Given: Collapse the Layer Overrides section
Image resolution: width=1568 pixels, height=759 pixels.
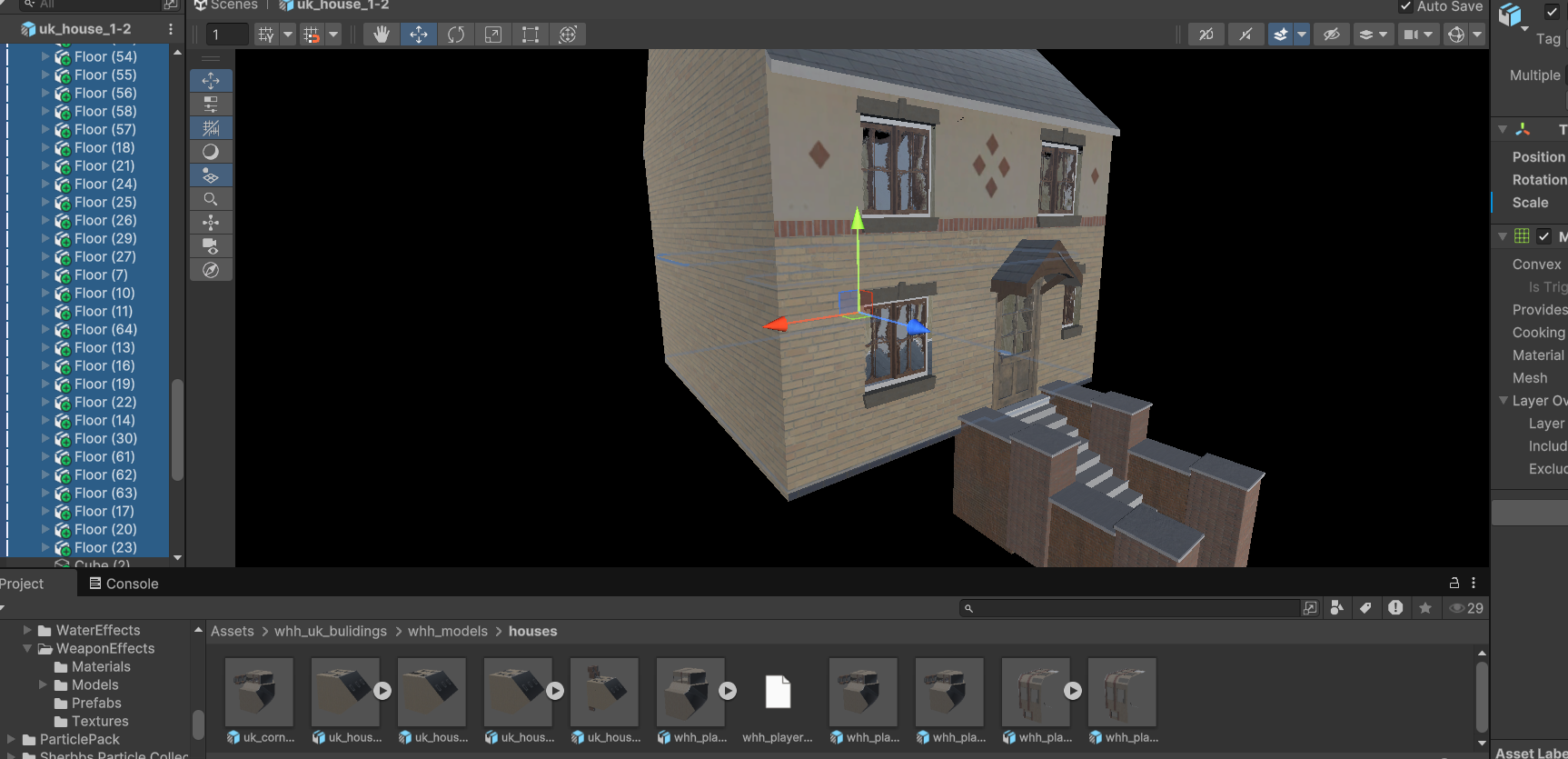Looking at the screenshot, I should pos(1503,401).
